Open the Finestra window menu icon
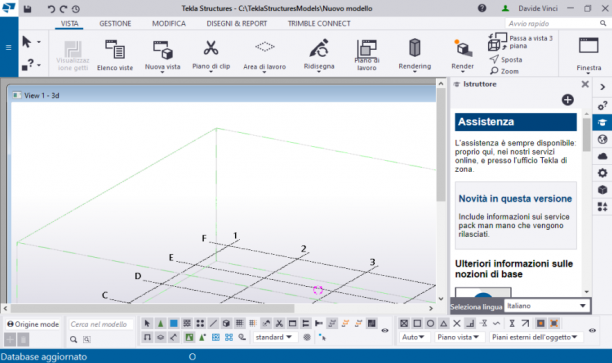 pyautogui.click(x=589, y=46)
